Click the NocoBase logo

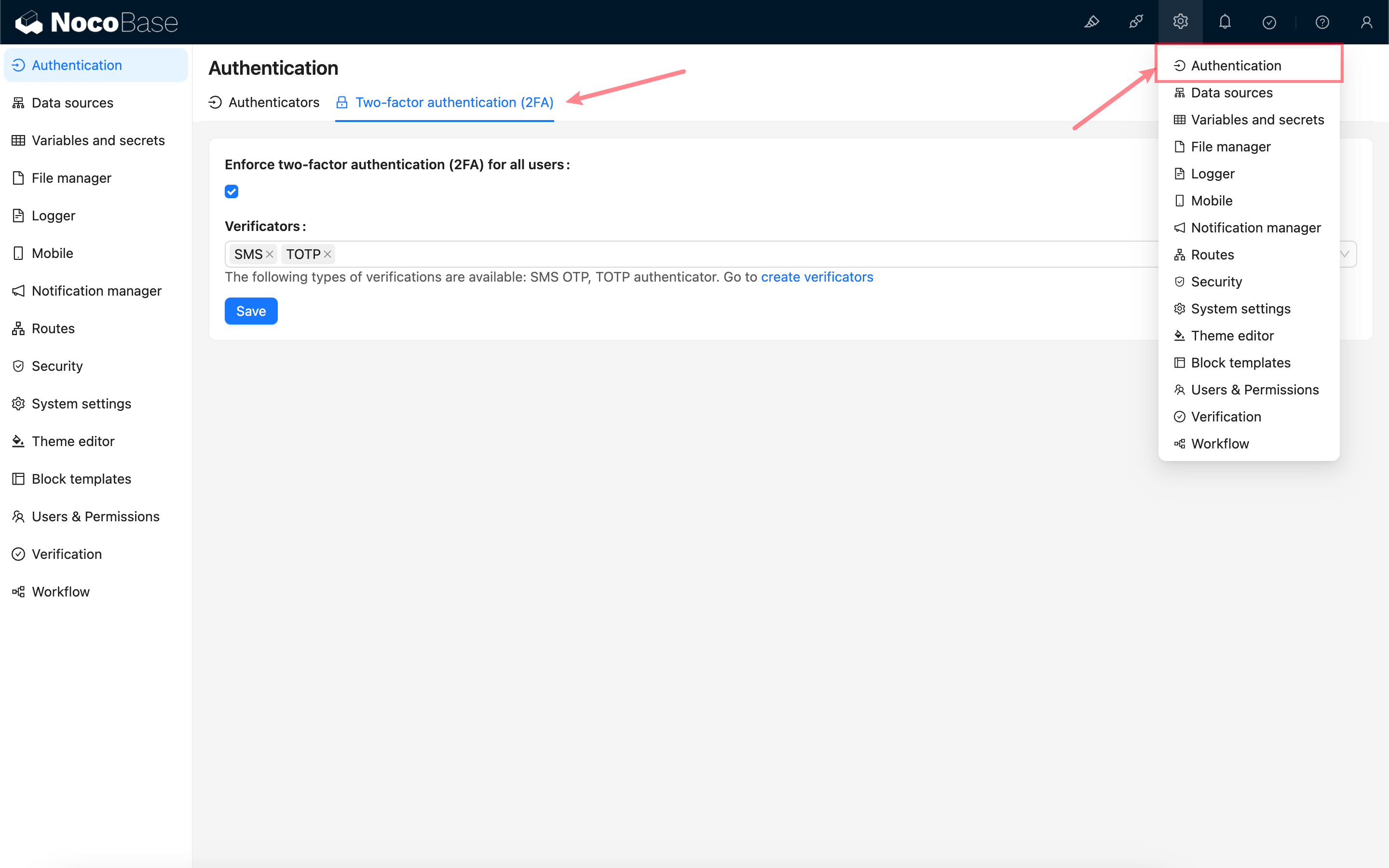coord(96,22)
